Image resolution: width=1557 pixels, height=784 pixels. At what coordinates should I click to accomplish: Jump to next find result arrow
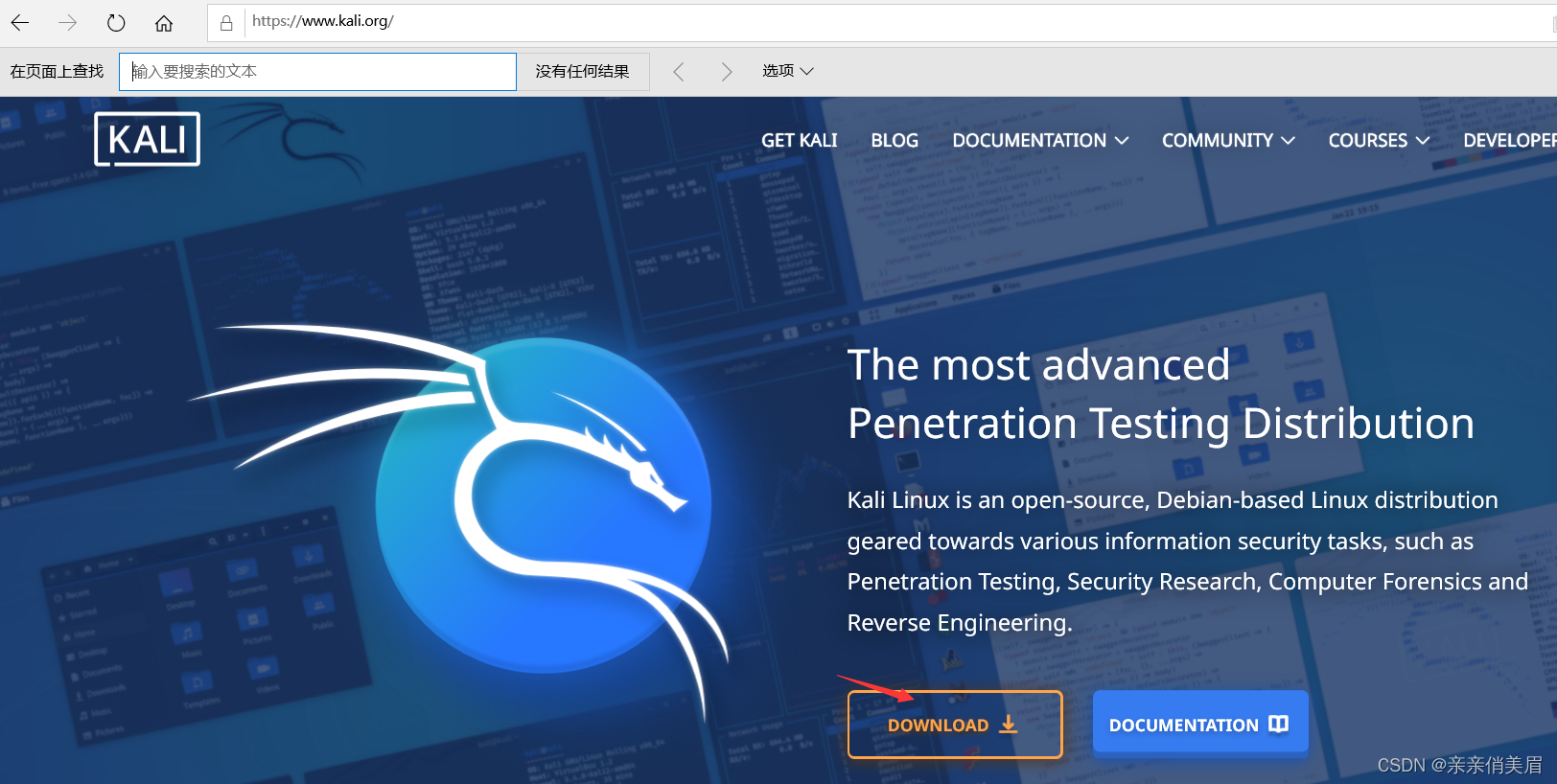[x=726, y=72]
